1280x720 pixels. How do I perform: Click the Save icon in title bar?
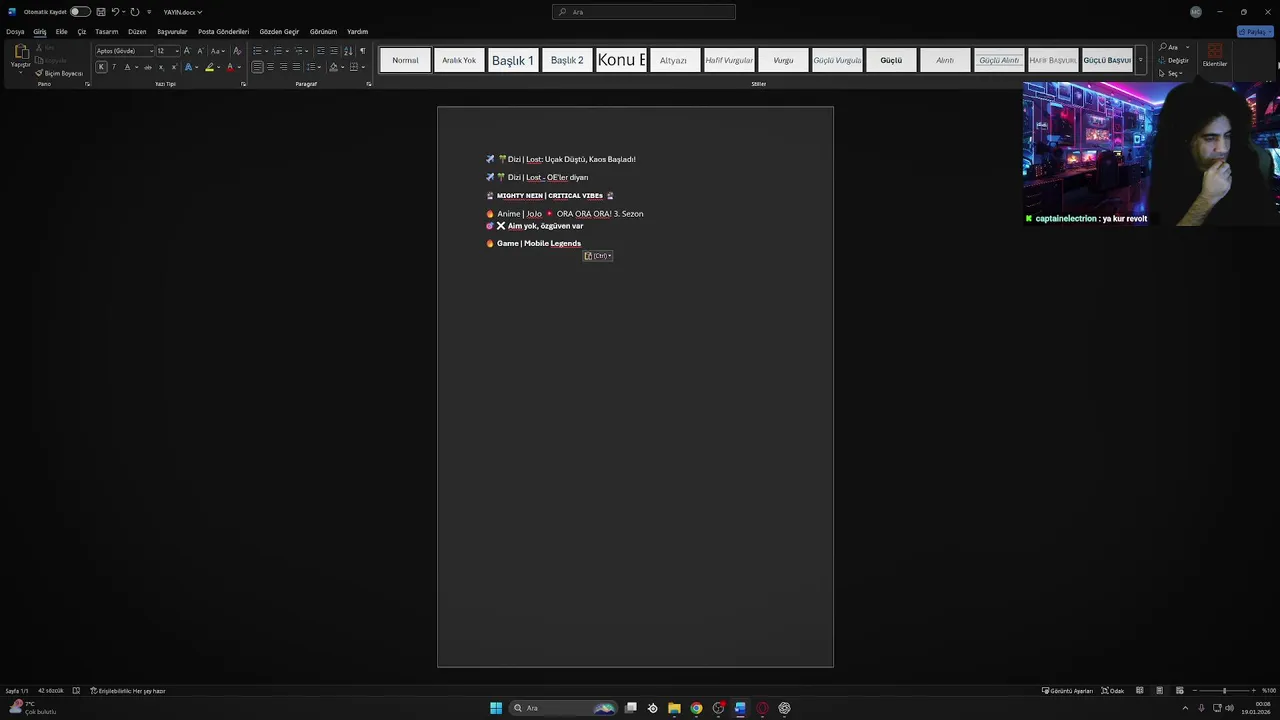pos(100,12)
